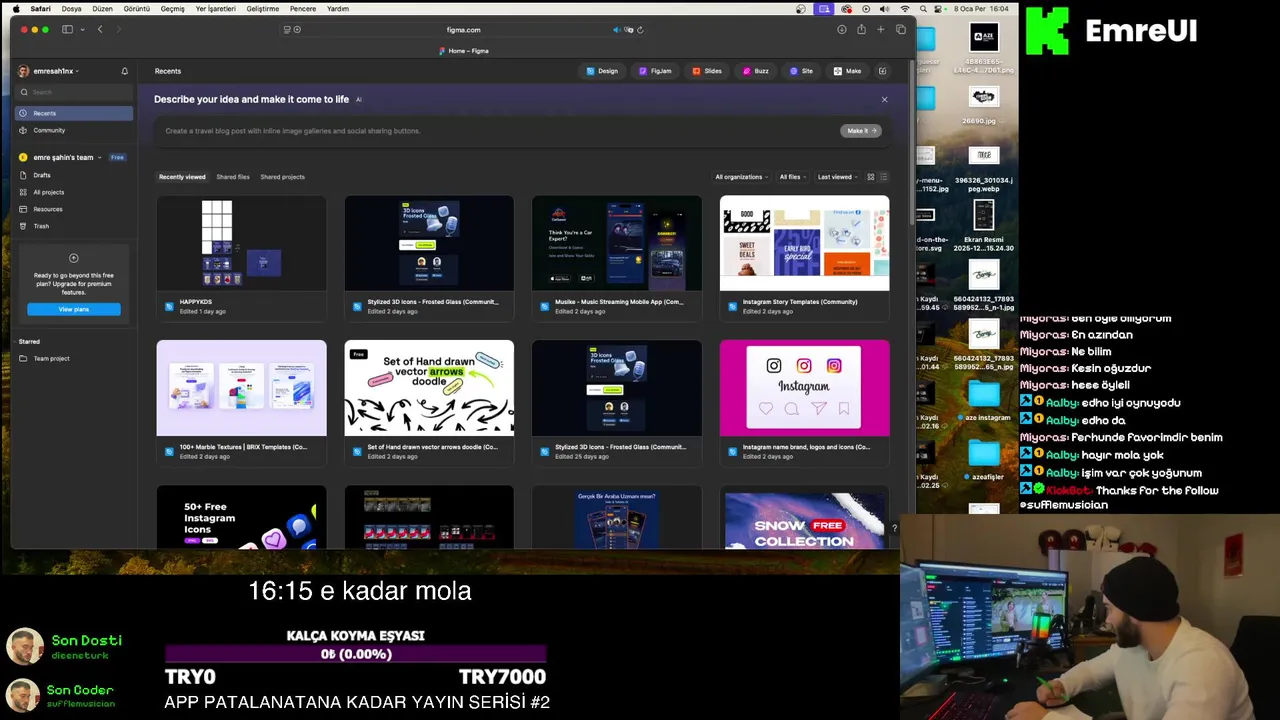Open the Snow Free Collection thumbnail
Image resolution: width=1280 pixels, height=720 pixels.
804,517
